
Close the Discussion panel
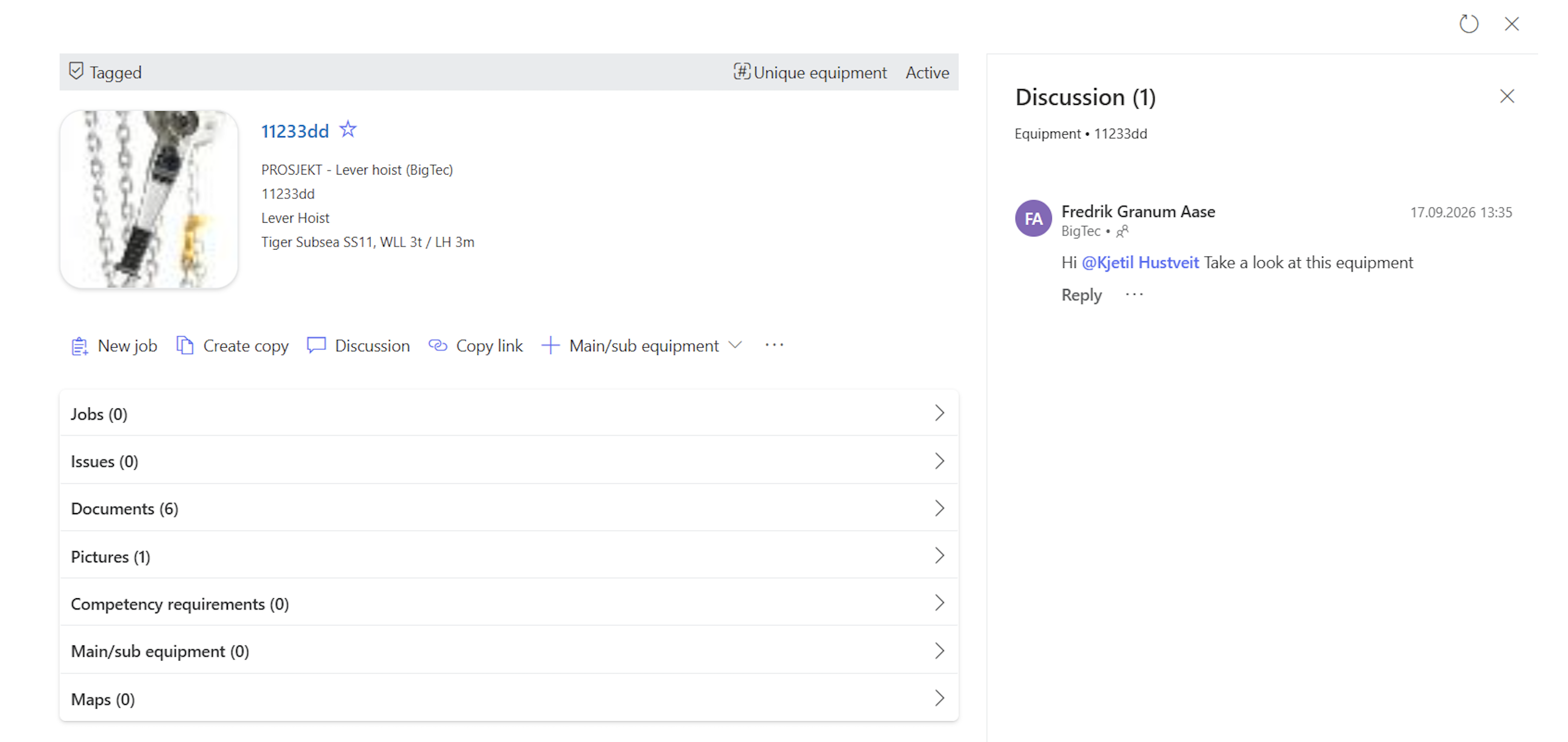[1507, 96]
